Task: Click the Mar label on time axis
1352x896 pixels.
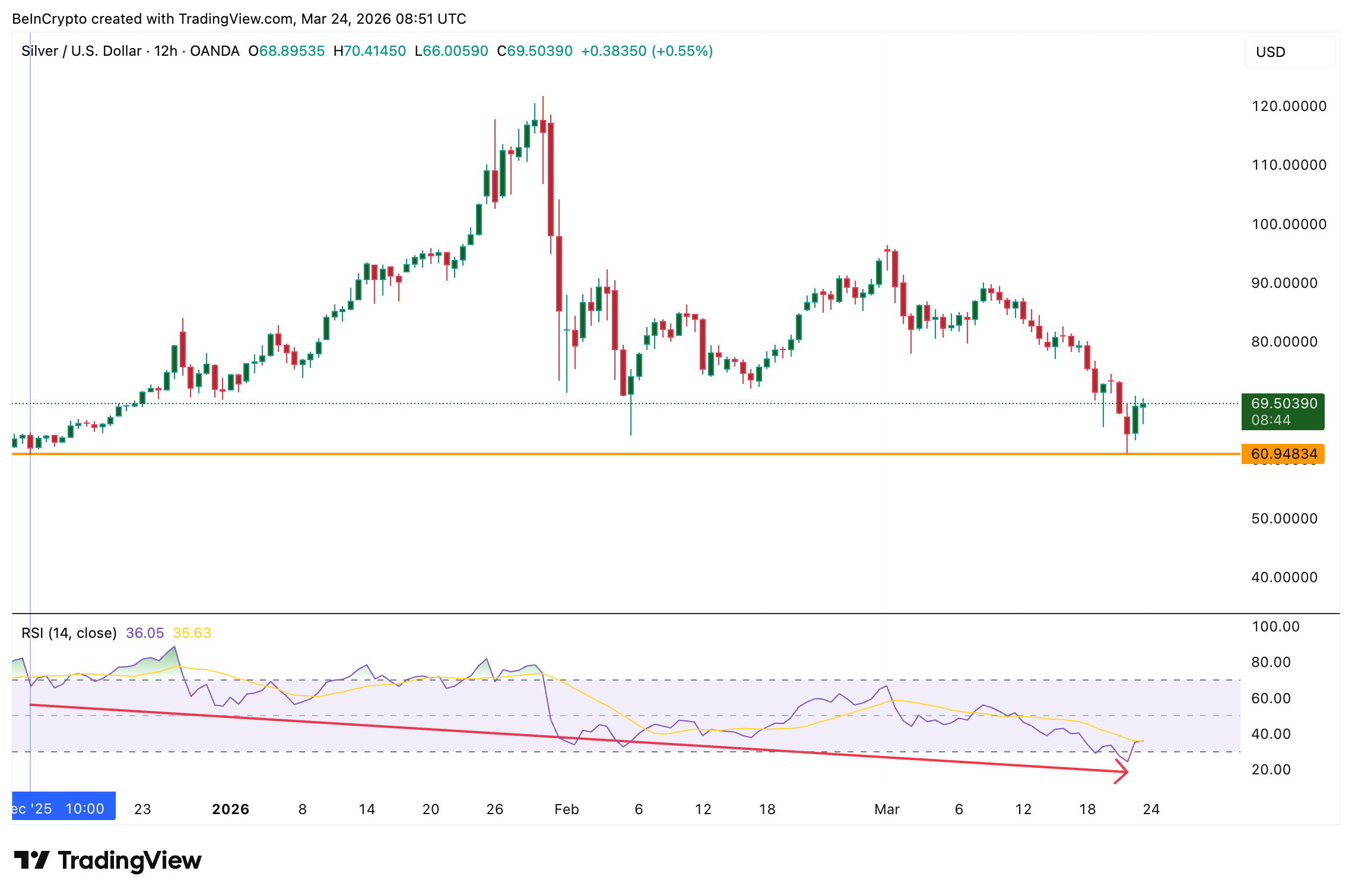Action: tap(887, 809)
